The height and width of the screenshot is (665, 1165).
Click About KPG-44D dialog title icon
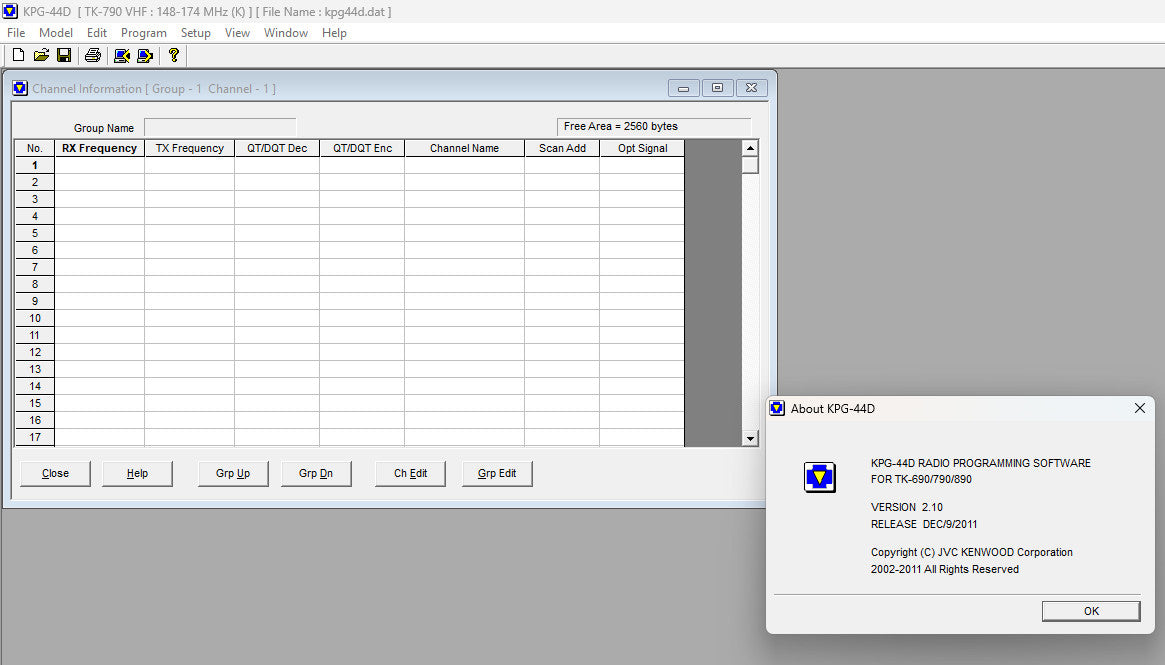(777, 408)
